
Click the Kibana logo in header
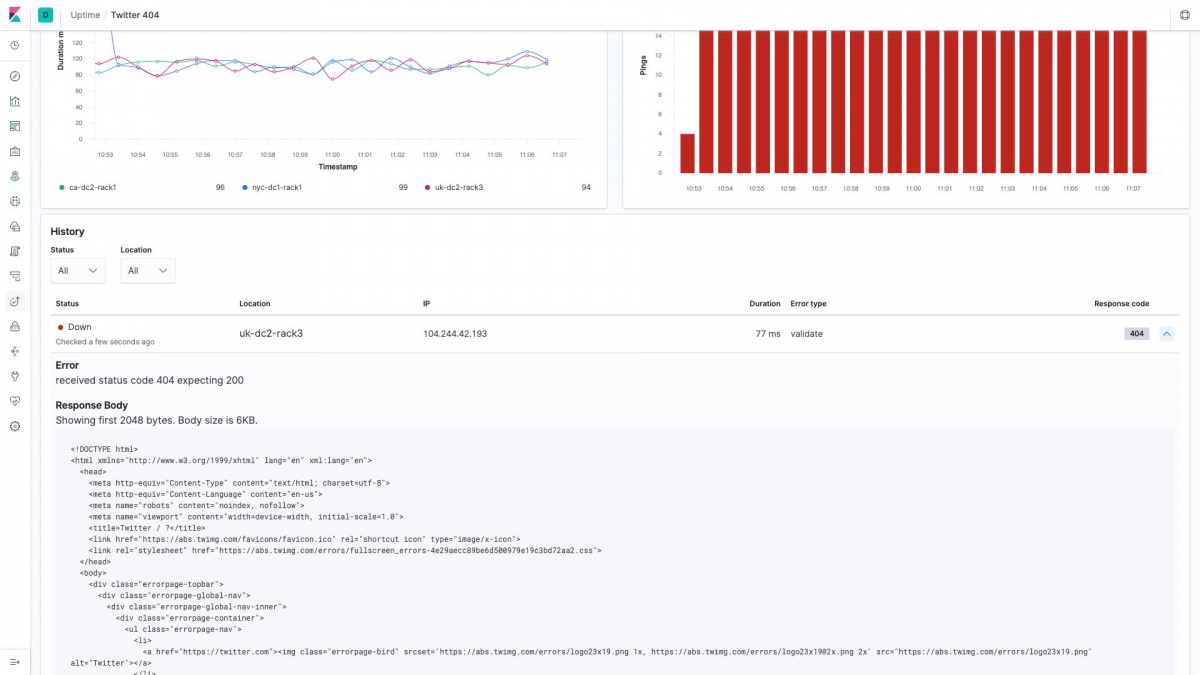[x=15, y=15]
